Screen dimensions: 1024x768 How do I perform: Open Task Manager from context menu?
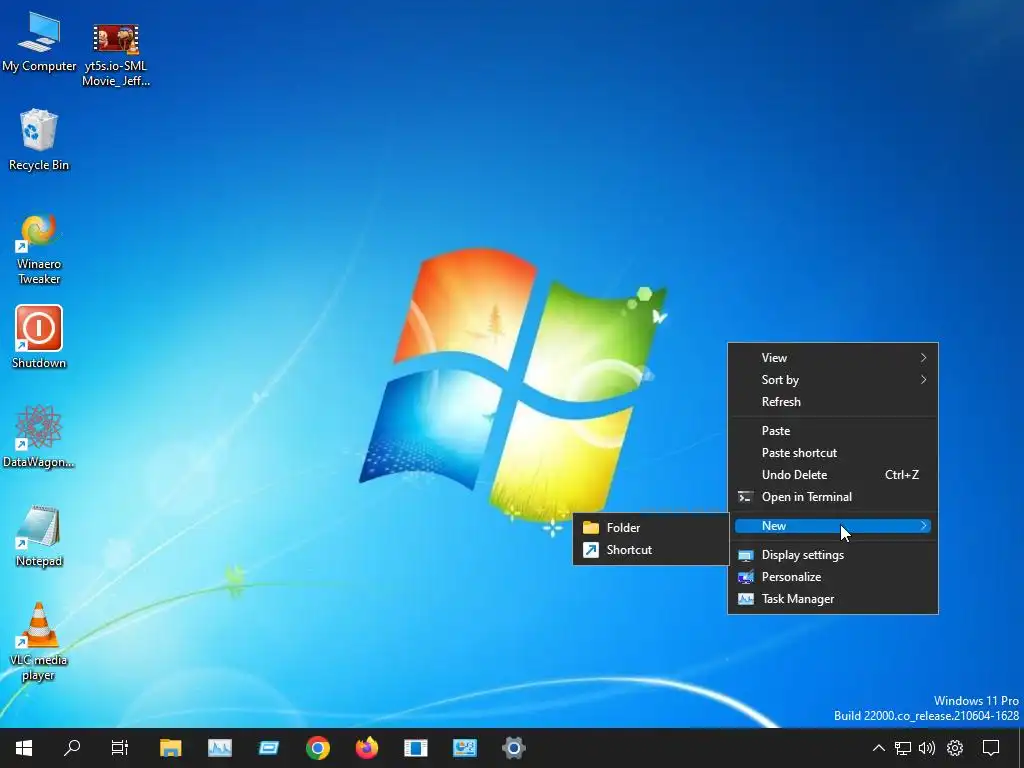pyautogui.click(x=833, y=600)
